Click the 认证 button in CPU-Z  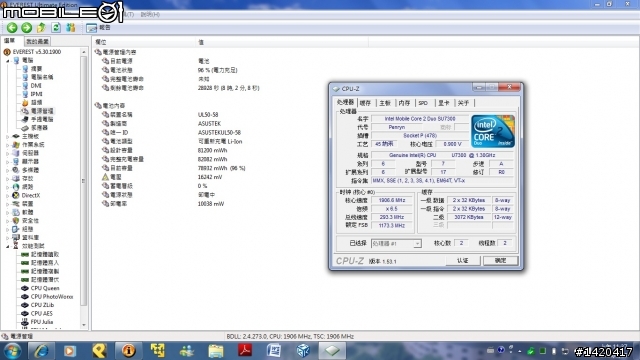click(462, 260)
